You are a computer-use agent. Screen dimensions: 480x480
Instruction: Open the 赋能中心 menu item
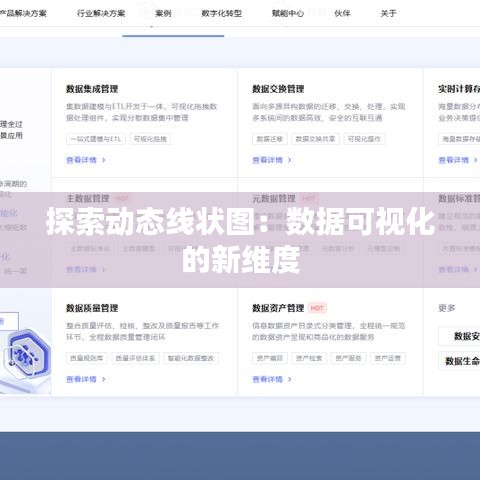(288, 13)
